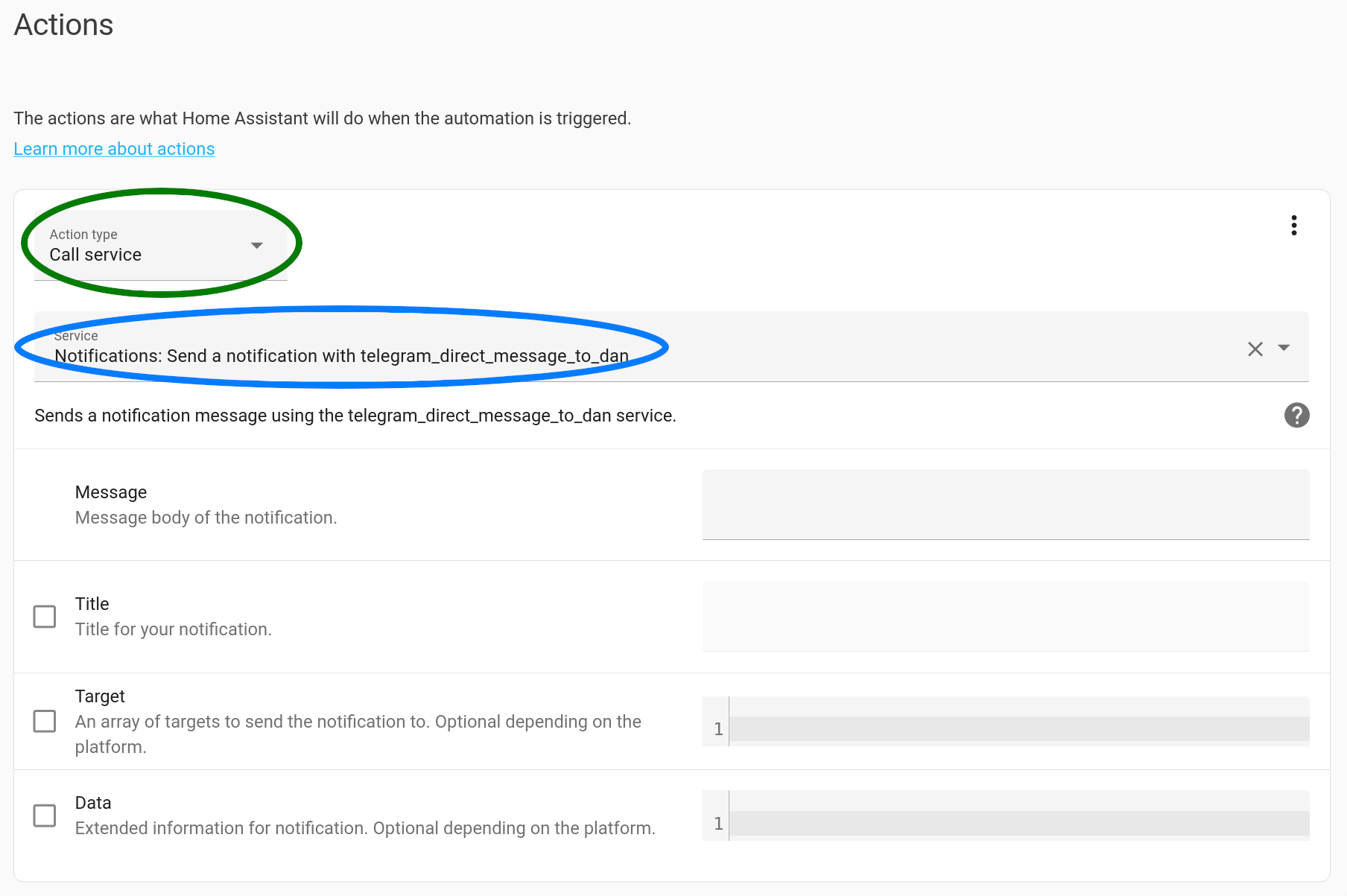This screenshot has width=1347, height=896.
Task: Expand the Action type dropdown arrow
Action: (x=257, y=245)
